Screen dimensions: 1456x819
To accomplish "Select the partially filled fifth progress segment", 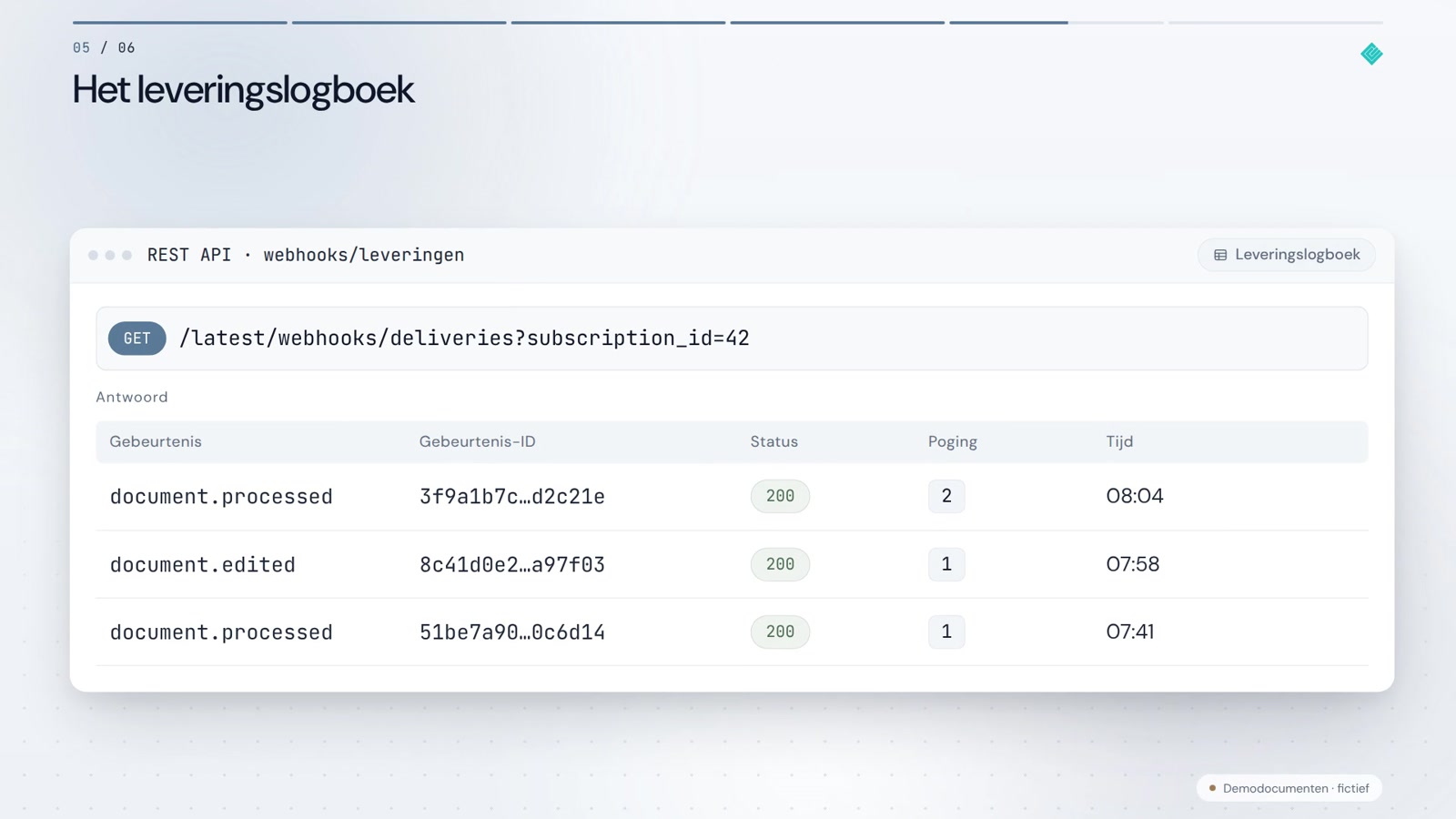I will [1057, 22].
